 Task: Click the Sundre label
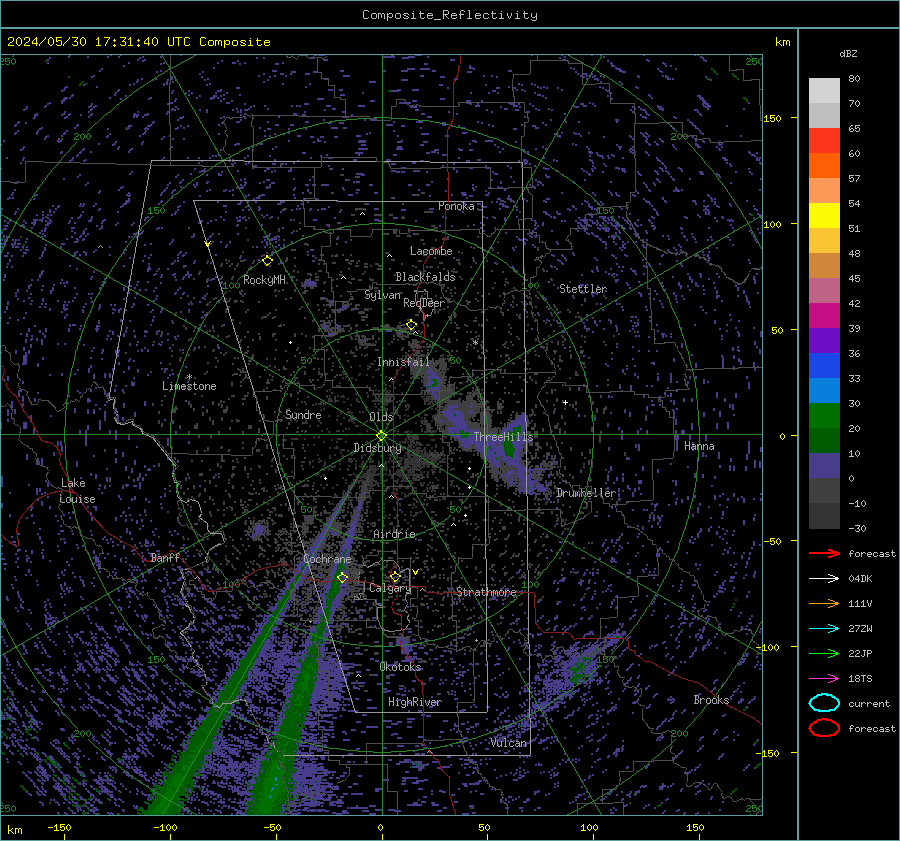[303, 415]
